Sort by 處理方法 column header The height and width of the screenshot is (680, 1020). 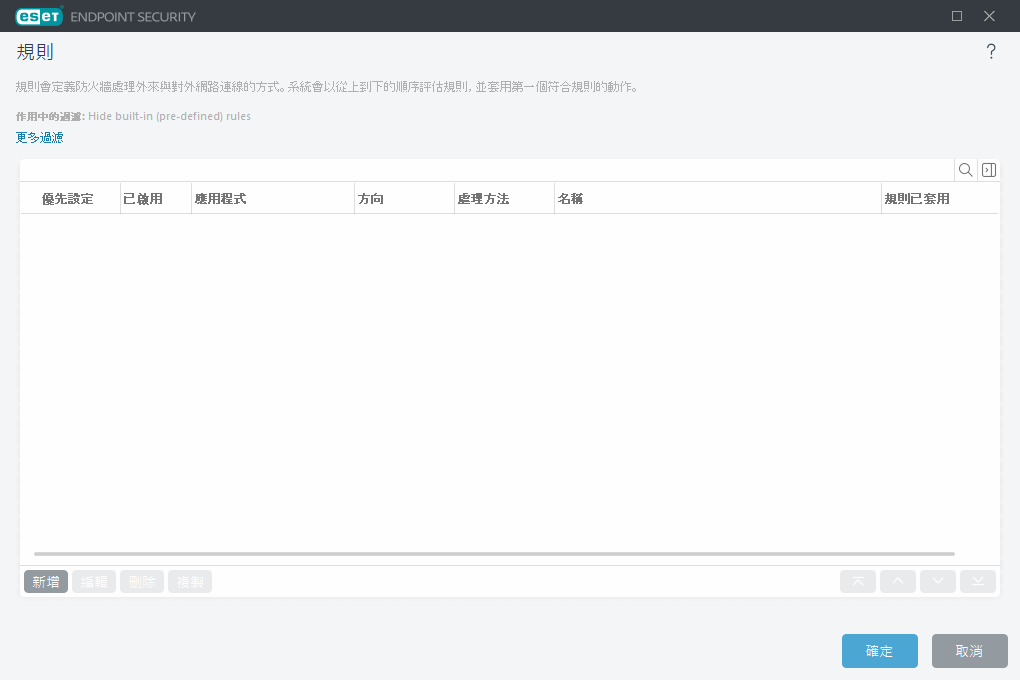coord(483,199)
